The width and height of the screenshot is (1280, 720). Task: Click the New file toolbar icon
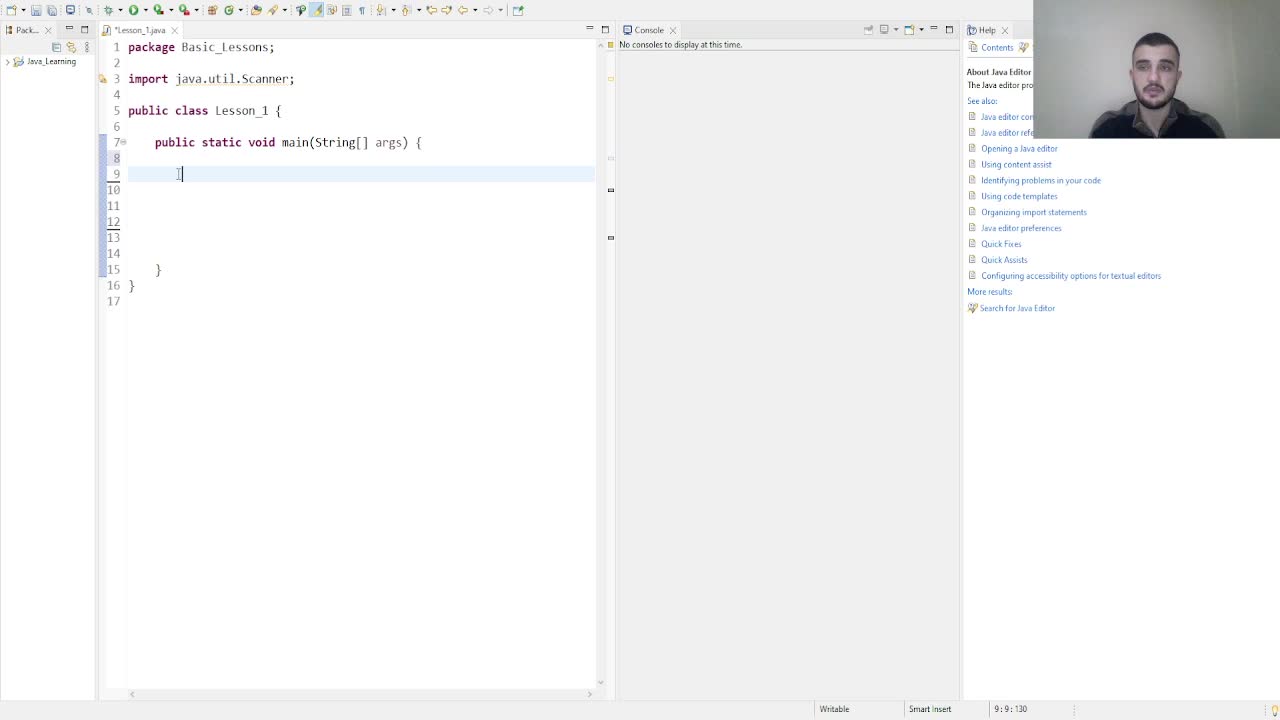point(11,10)
